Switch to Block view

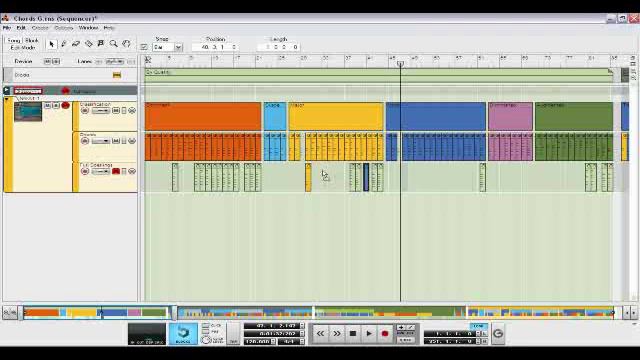[x=31, y=41]
